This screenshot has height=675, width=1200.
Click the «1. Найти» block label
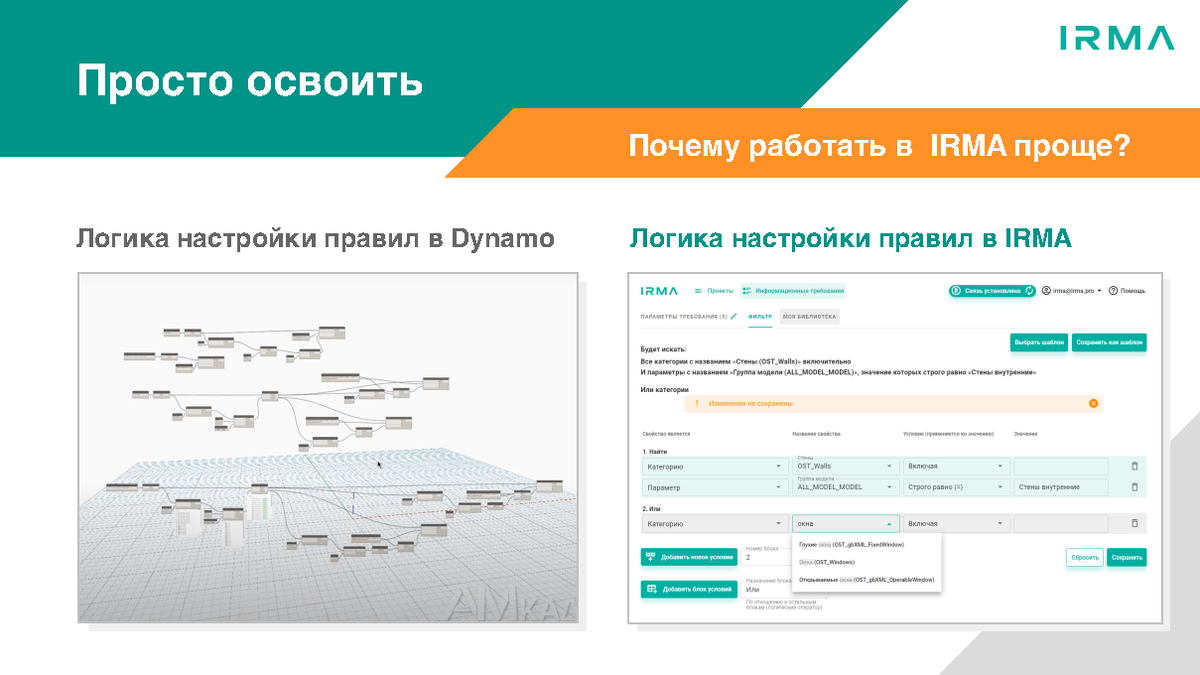pos(653,451)
